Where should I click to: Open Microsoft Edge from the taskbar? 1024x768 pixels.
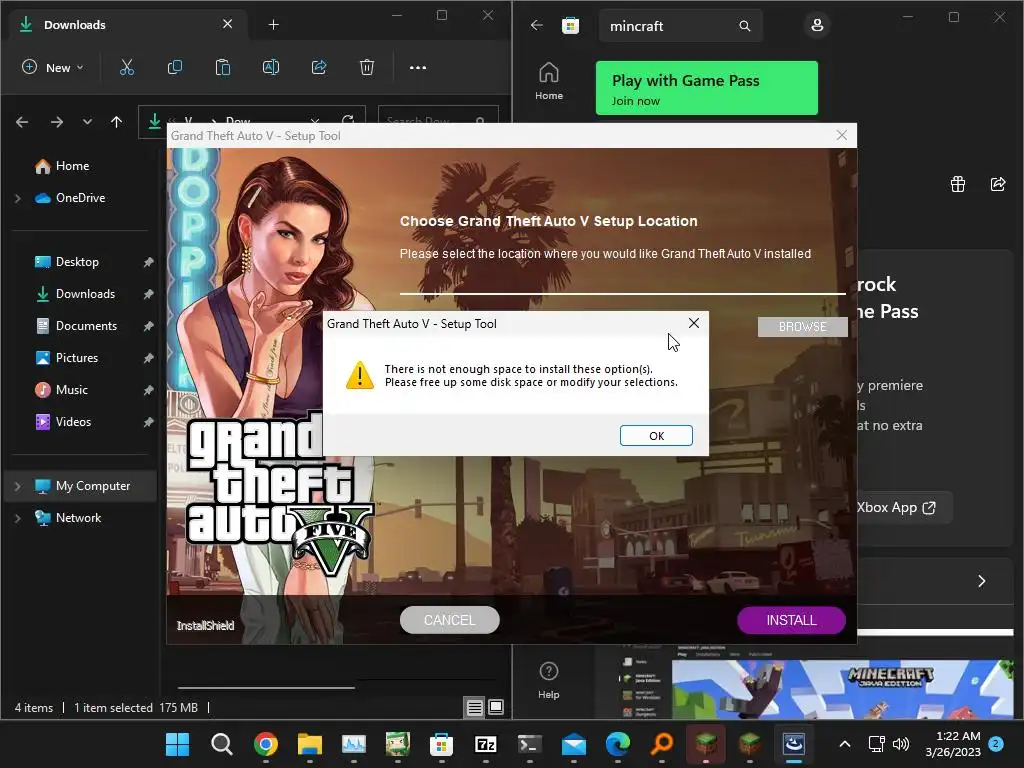618,744
